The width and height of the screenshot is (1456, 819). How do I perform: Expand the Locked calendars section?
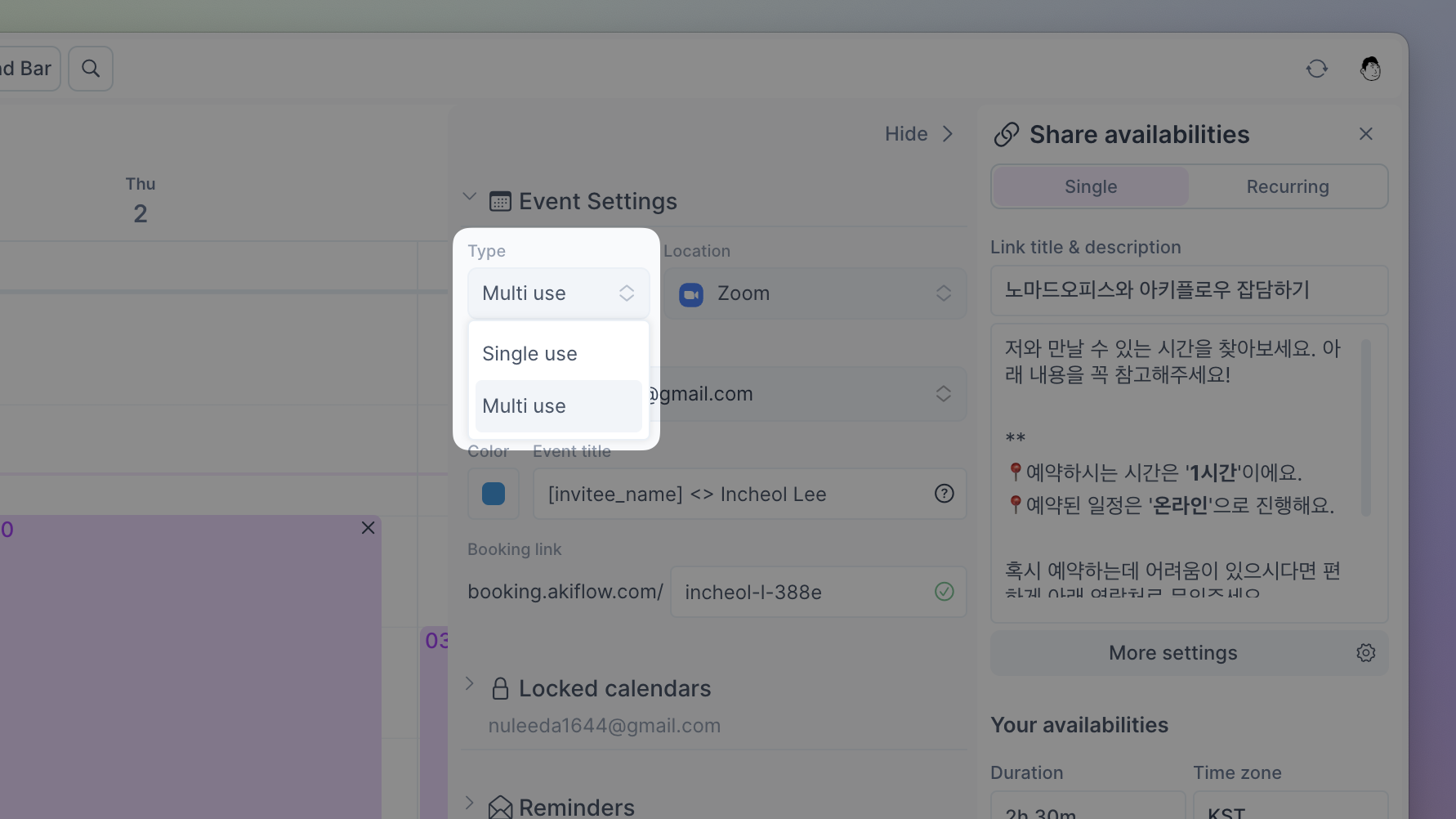coord(469,683)
